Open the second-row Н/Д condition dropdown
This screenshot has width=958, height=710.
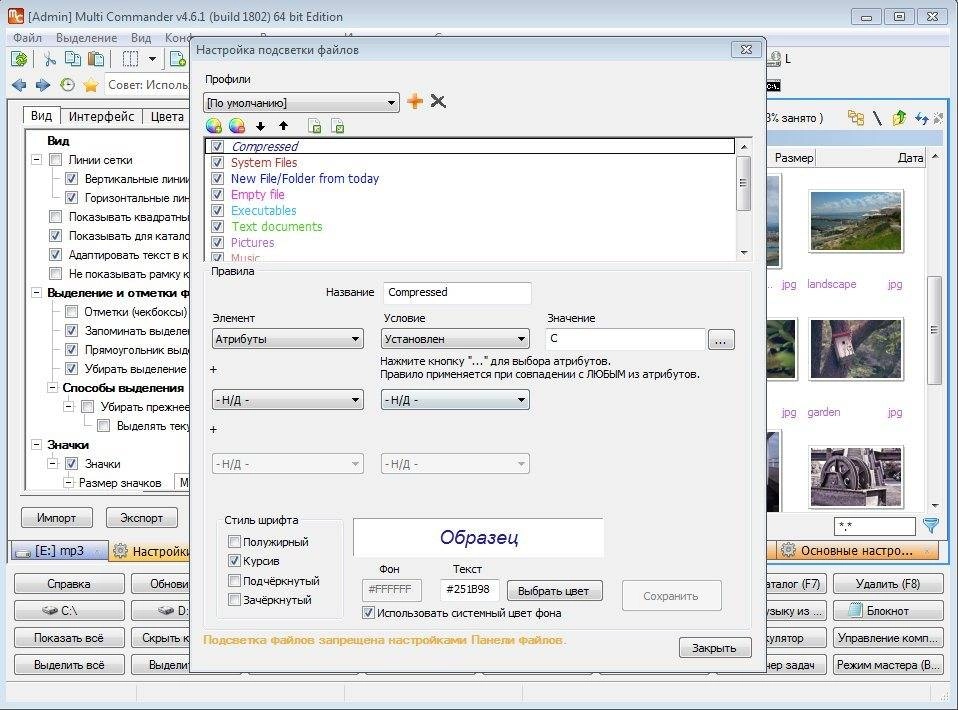[455, 400]
